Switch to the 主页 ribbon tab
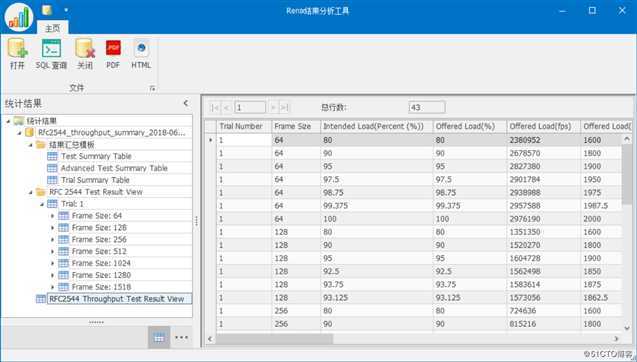Screen dimensions: 637x362 52,28
